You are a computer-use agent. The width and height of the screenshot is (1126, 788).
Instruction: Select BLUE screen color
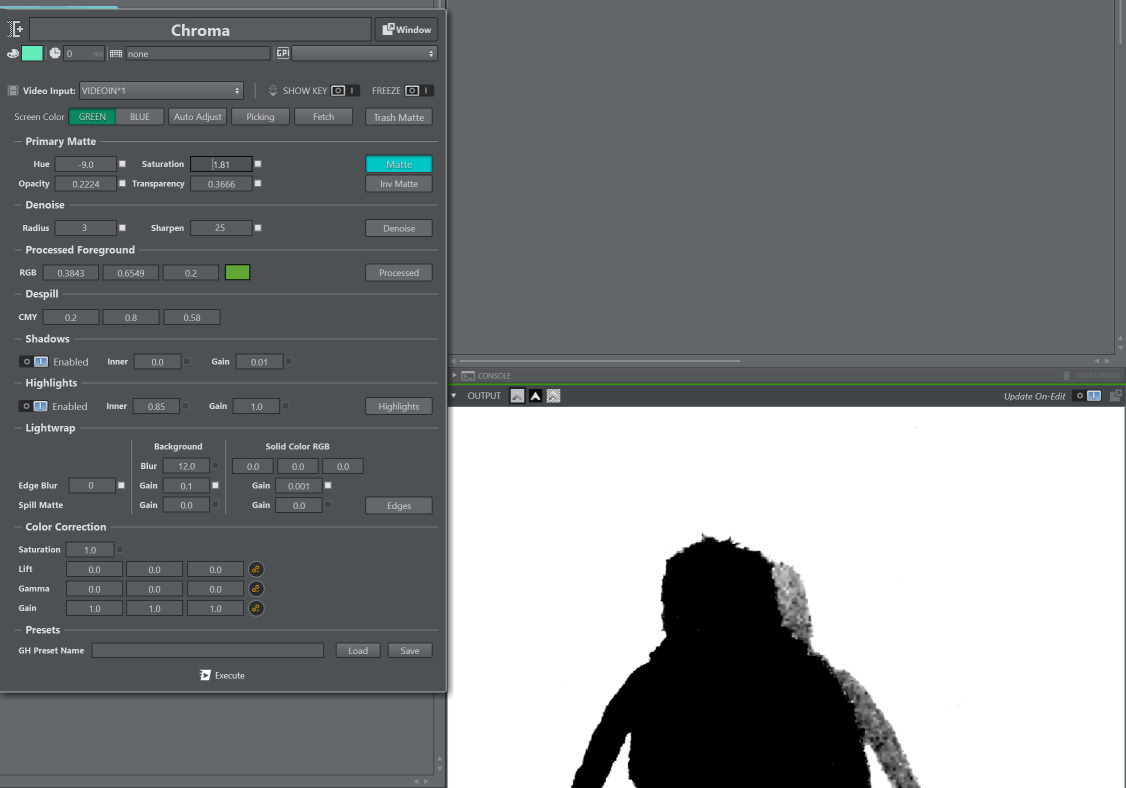pos(139,117)
